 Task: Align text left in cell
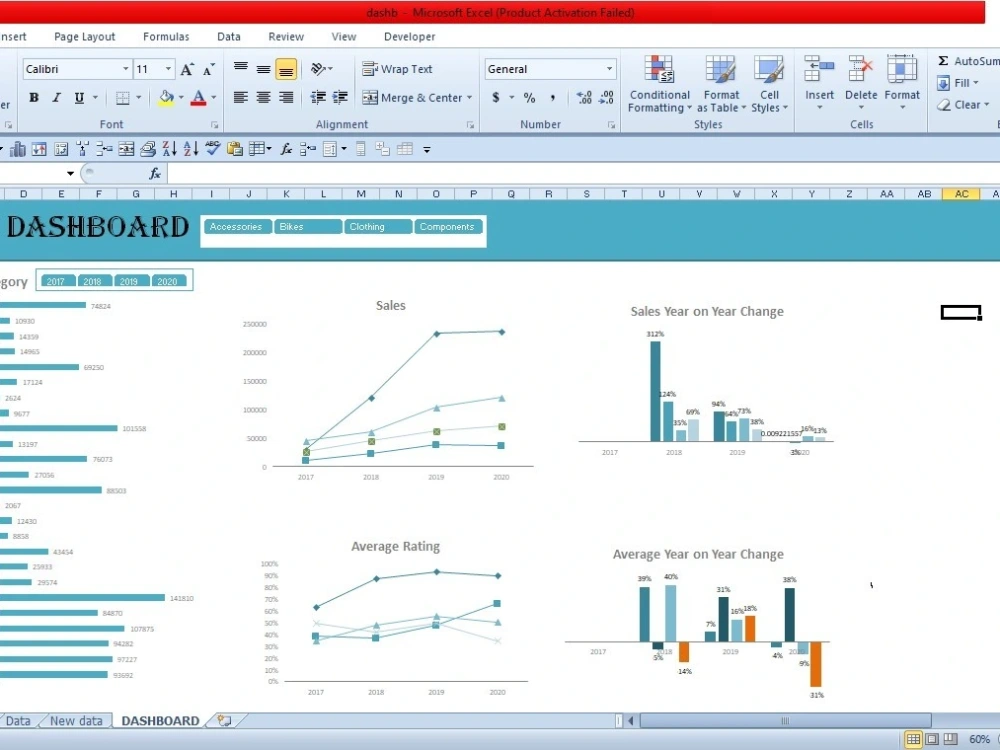coord(240,98)
